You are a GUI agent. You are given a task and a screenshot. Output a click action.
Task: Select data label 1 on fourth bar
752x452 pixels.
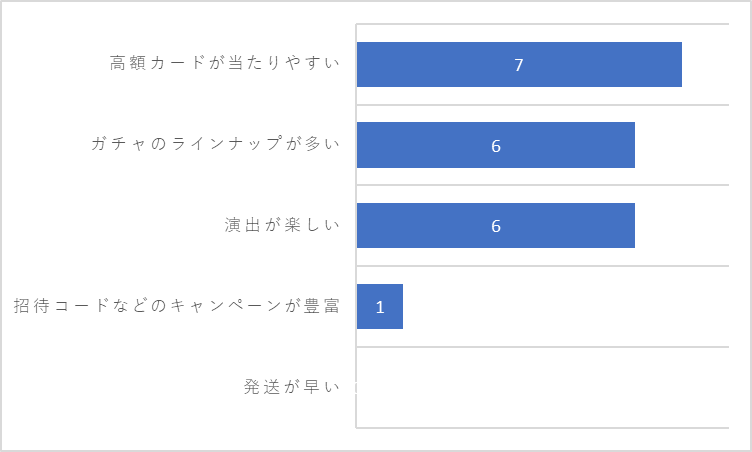point(380,307)
